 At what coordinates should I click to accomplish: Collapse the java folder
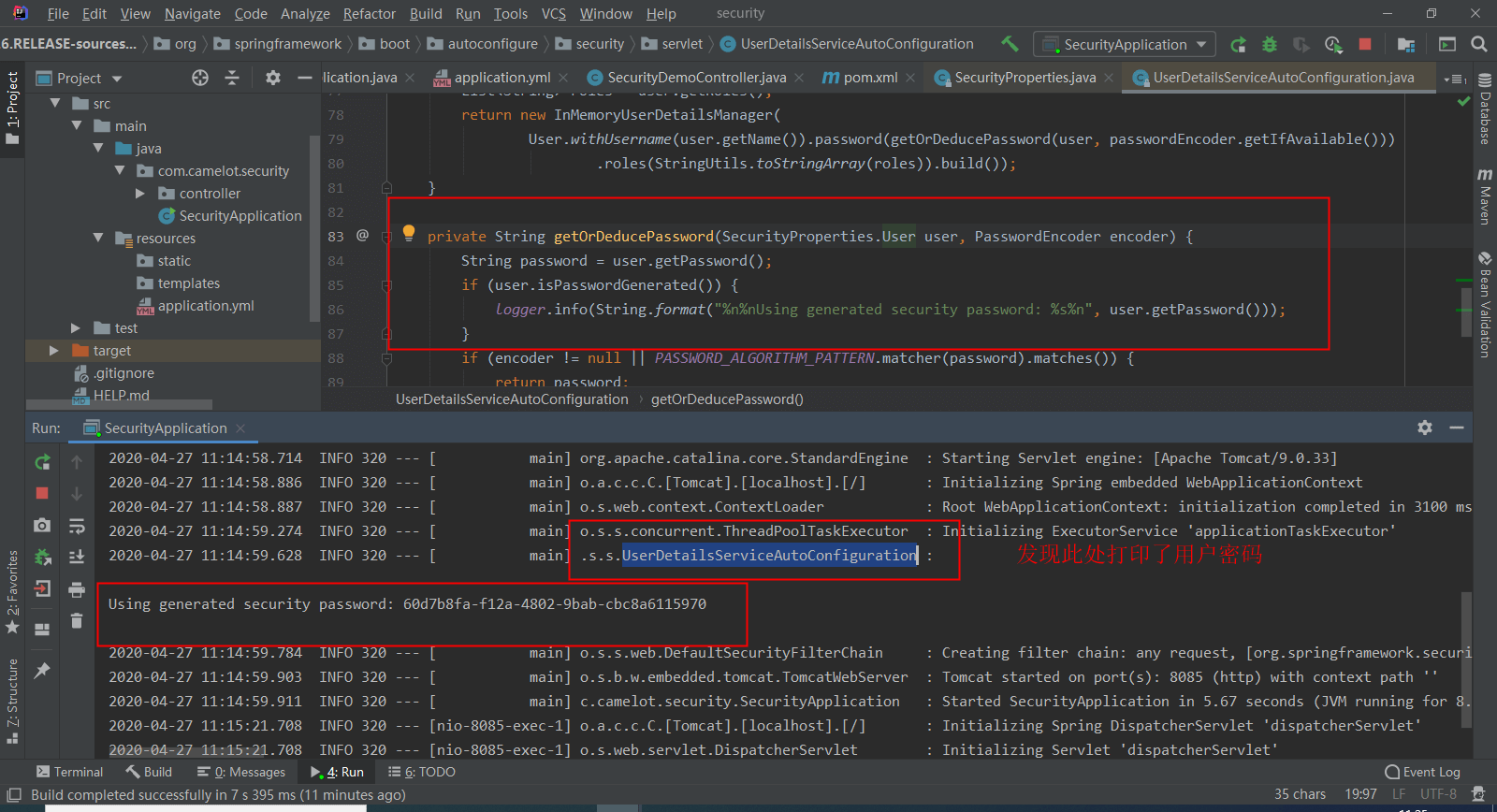pyautogui.click(x=98, y=148)
